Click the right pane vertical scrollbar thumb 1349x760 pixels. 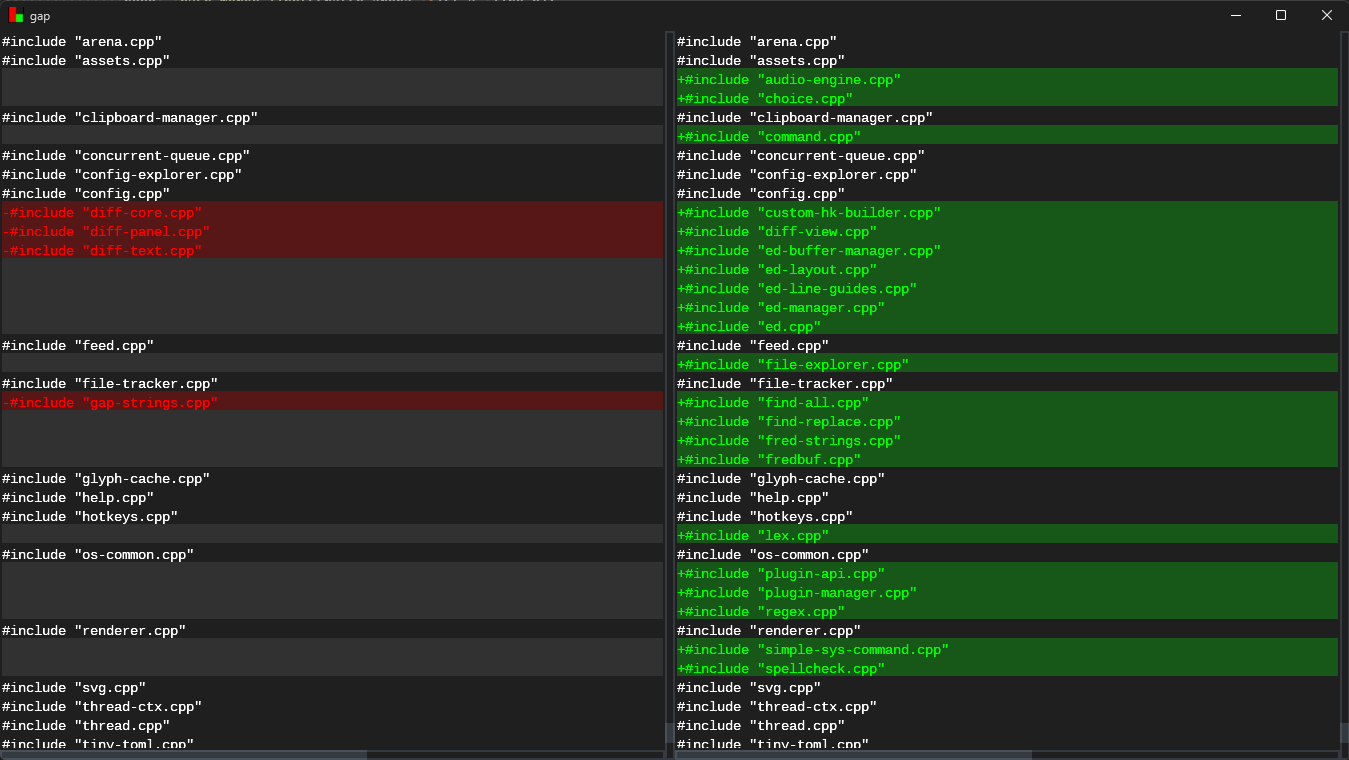pyautogui.click(x=1343, y=733)
